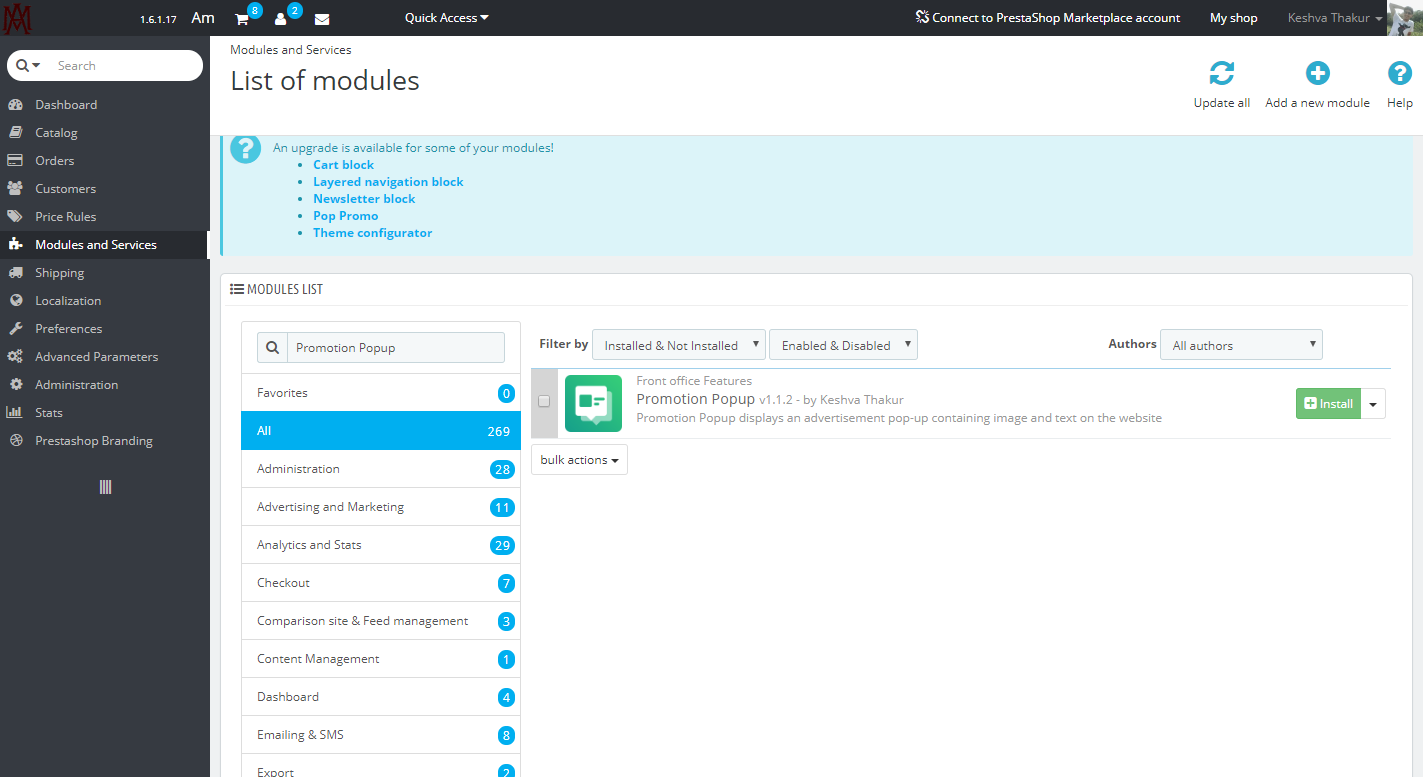Open Quick Access menu
Image resolution: width=1423 pixels, height=777 pixels.
[446, 18]
